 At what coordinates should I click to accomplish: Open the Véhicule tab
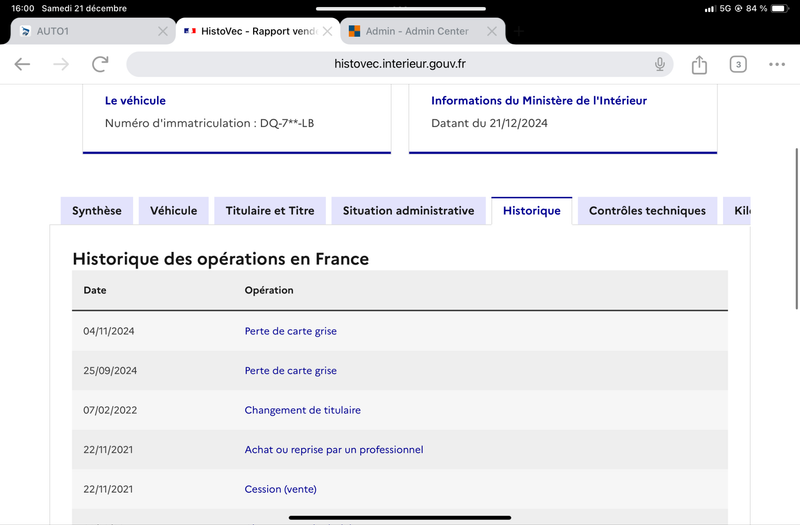(173, 211)
